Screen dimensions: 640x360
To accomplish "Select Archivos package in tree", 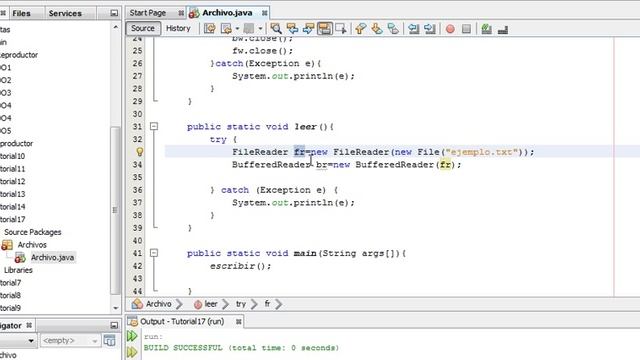I will [32, 244].
